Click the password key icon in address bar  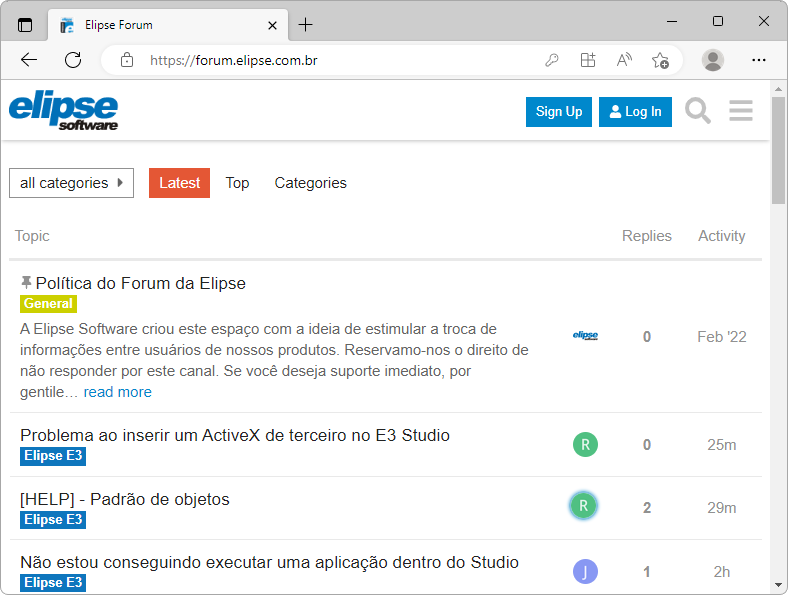tap(551, 60)
